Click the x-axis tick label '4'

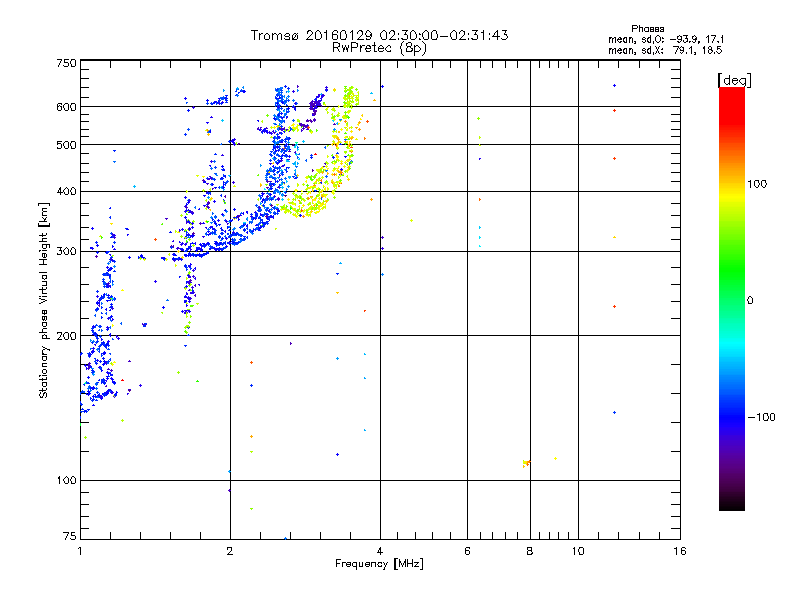[380, 551]
